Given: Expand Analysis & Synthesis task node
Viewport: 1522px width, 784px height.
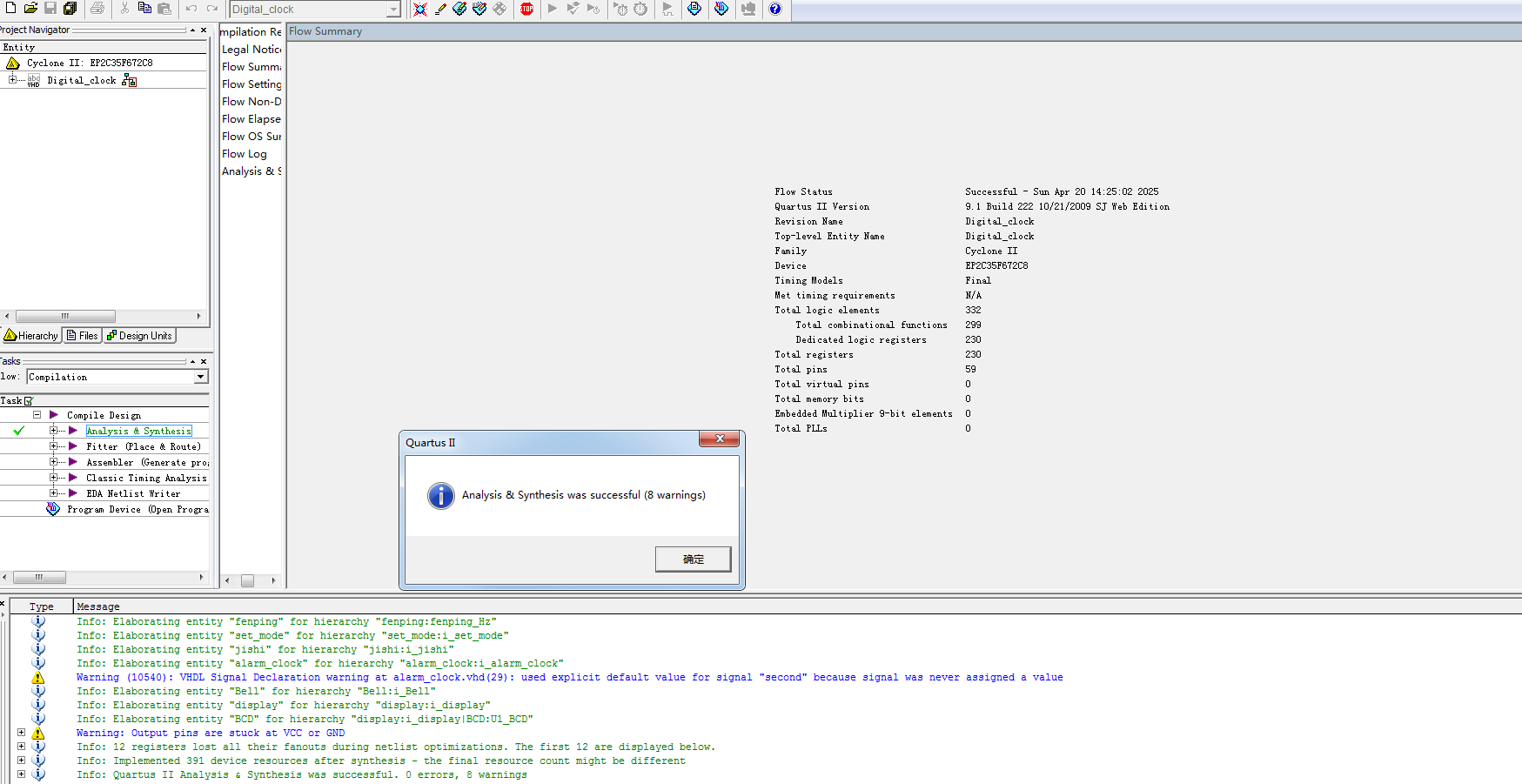Looking at the screenshot, I should [x=53, y=431].
